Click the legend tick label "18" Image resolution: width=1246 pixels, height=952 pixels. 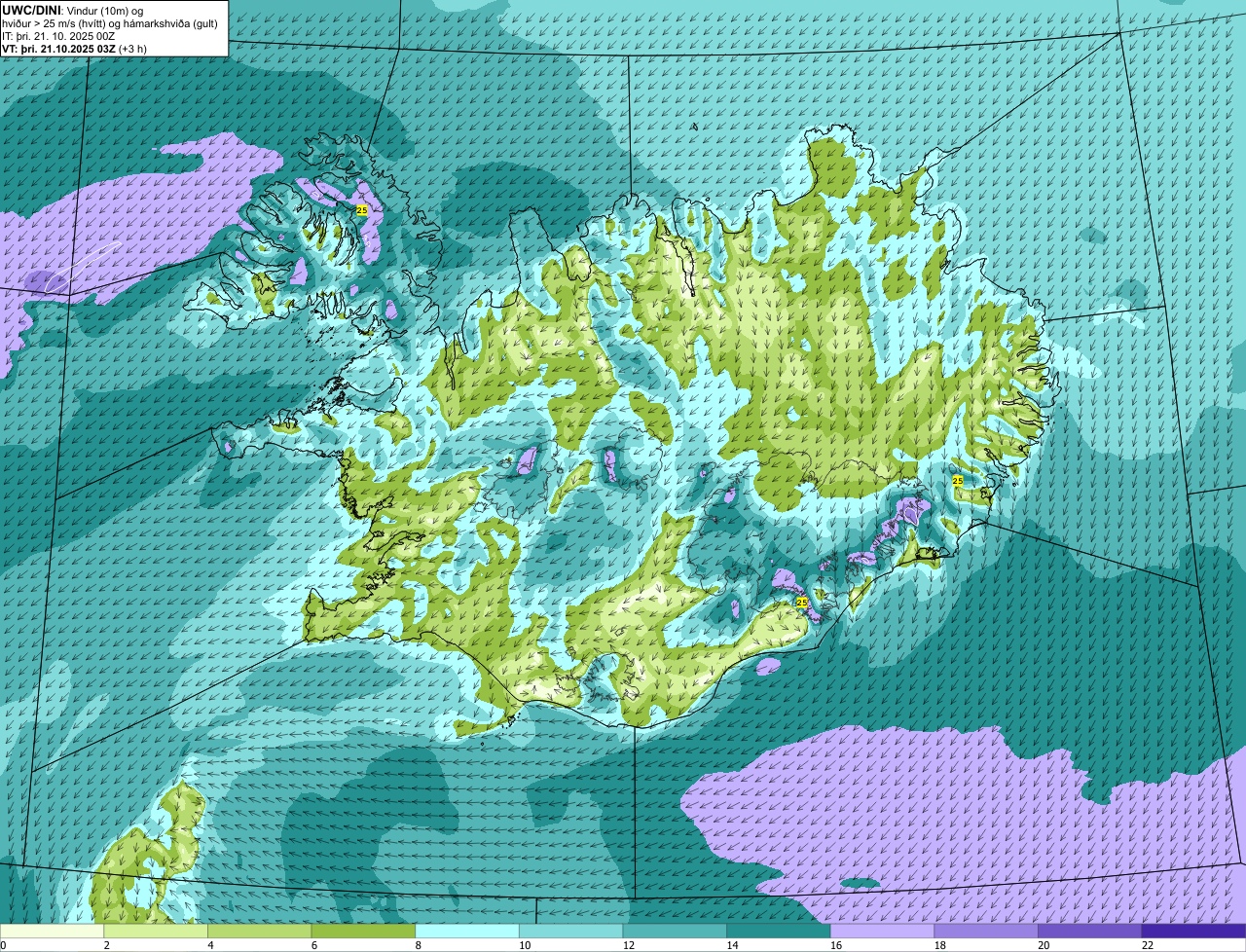[939, 945]
